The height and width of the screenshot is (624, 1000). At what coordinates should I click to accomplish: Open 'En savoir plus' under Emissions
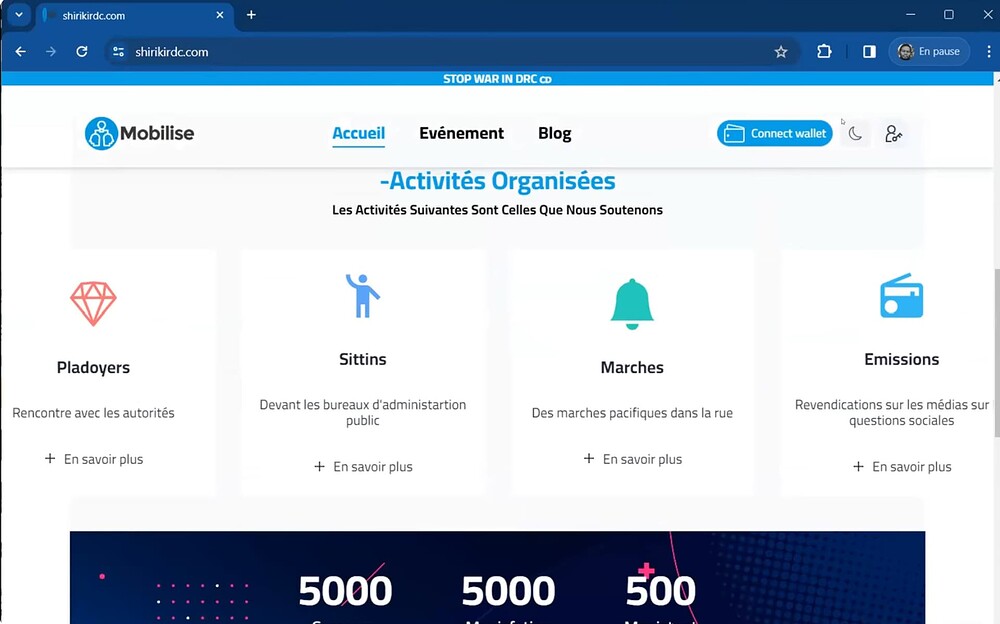click(902, 466)
